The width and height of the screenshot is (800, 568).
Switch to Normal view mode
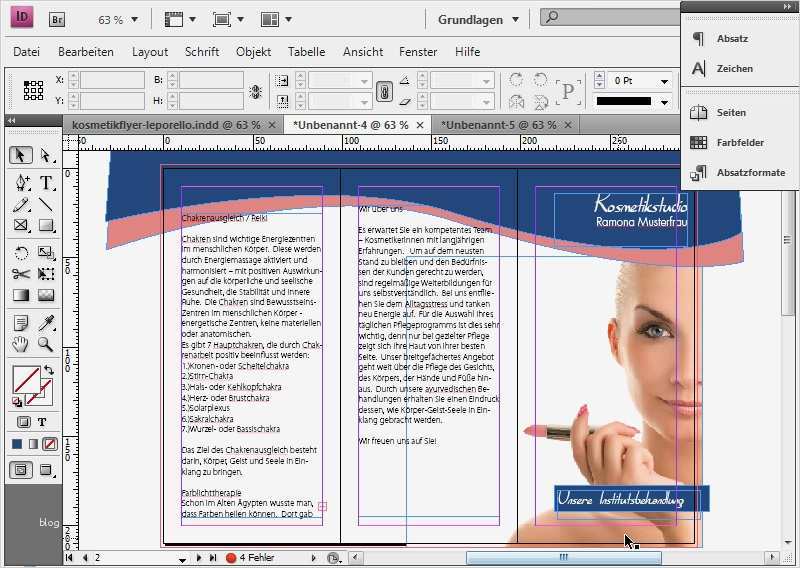(21, 470)
